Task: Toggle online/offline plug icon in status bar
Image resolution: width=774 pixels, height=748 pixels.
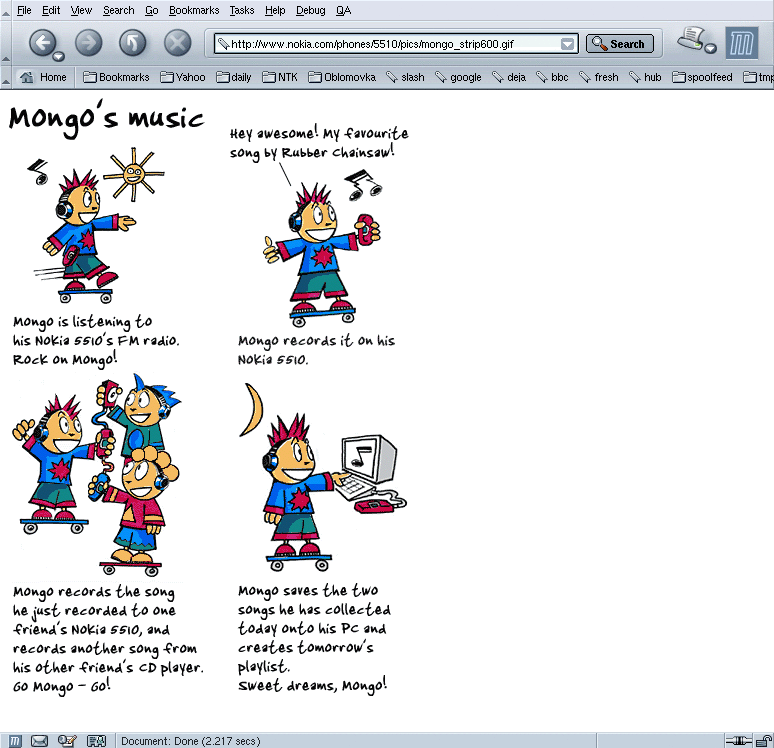Action: pos(738,741)
